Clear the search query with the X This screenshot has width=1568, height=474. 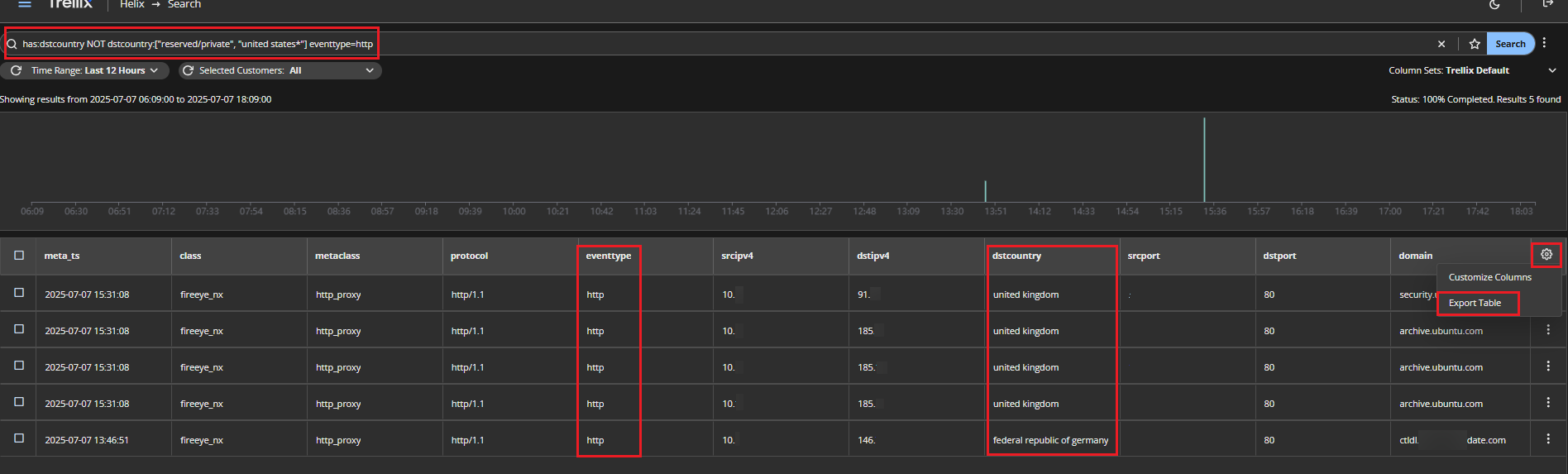point(1441,44)
